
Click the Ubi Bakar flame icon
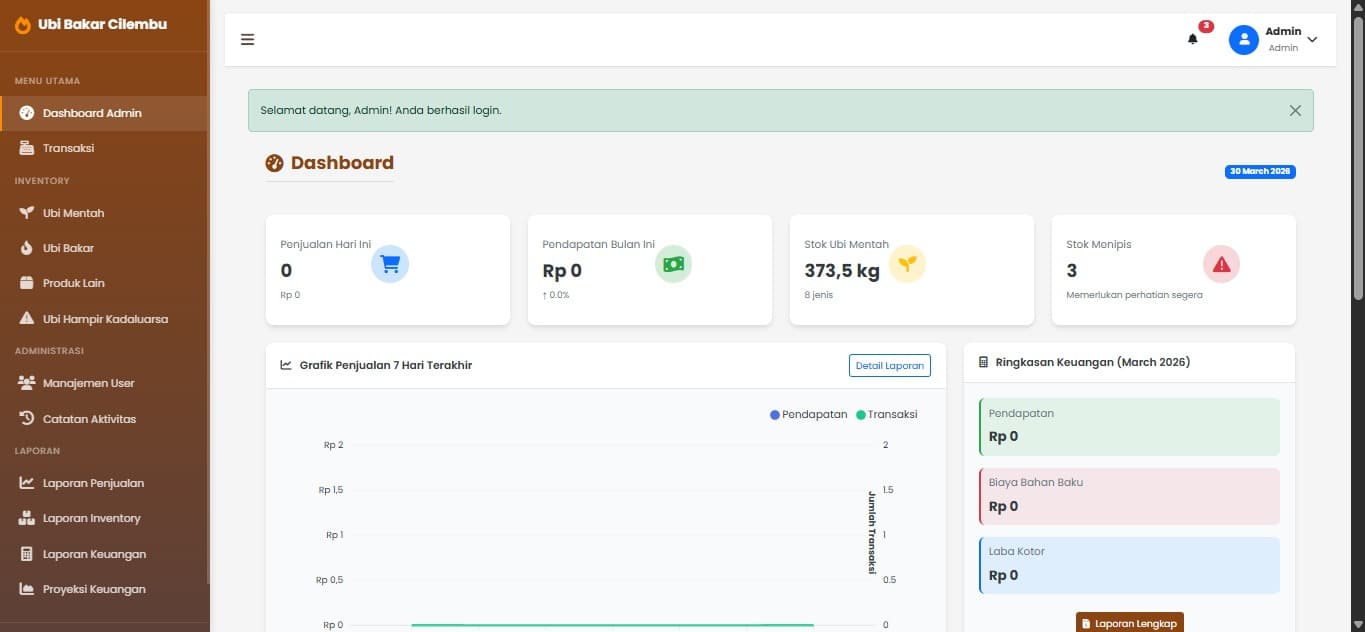pyautogui.click(x=27, y=248)
